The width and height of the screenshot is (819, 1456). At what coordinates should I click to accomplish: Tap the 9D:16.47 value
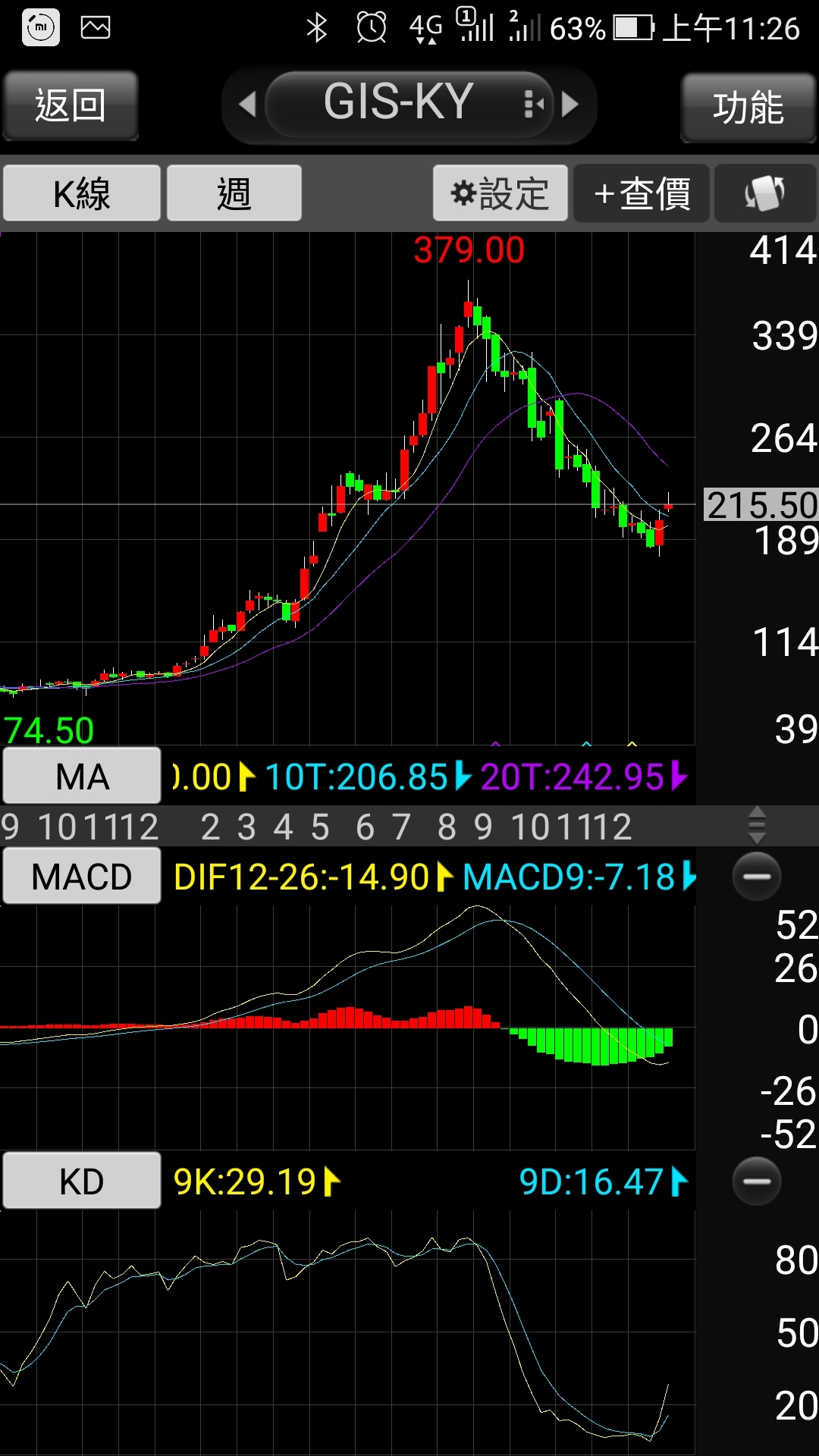tap(591, 1181)
